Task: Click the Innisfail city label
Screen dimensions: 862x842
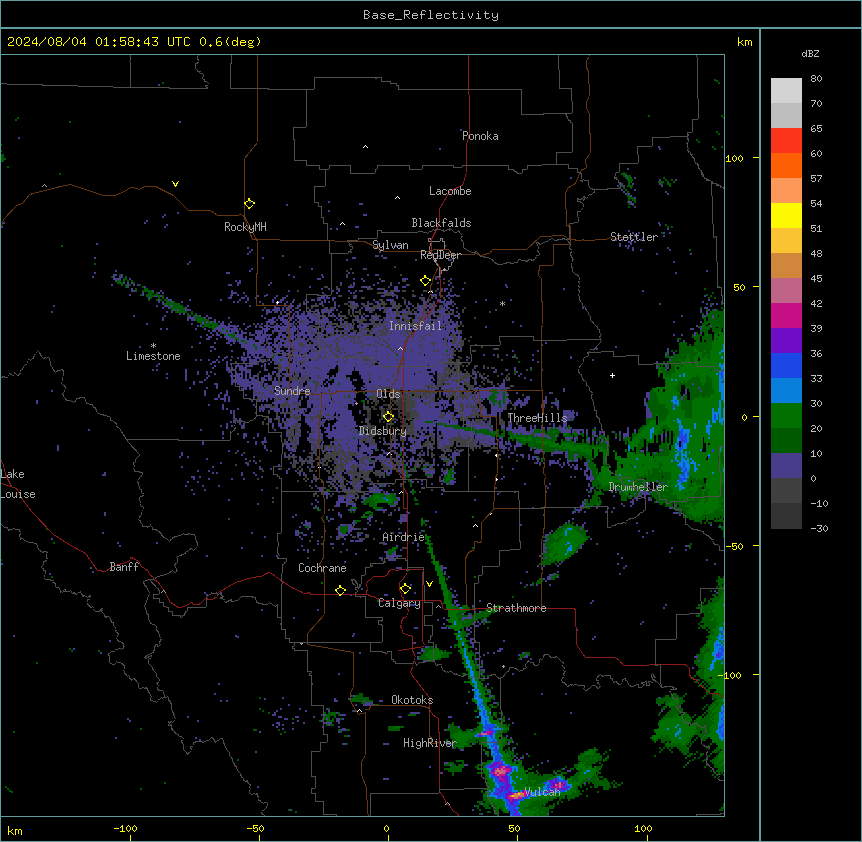Action: (415, 326)
